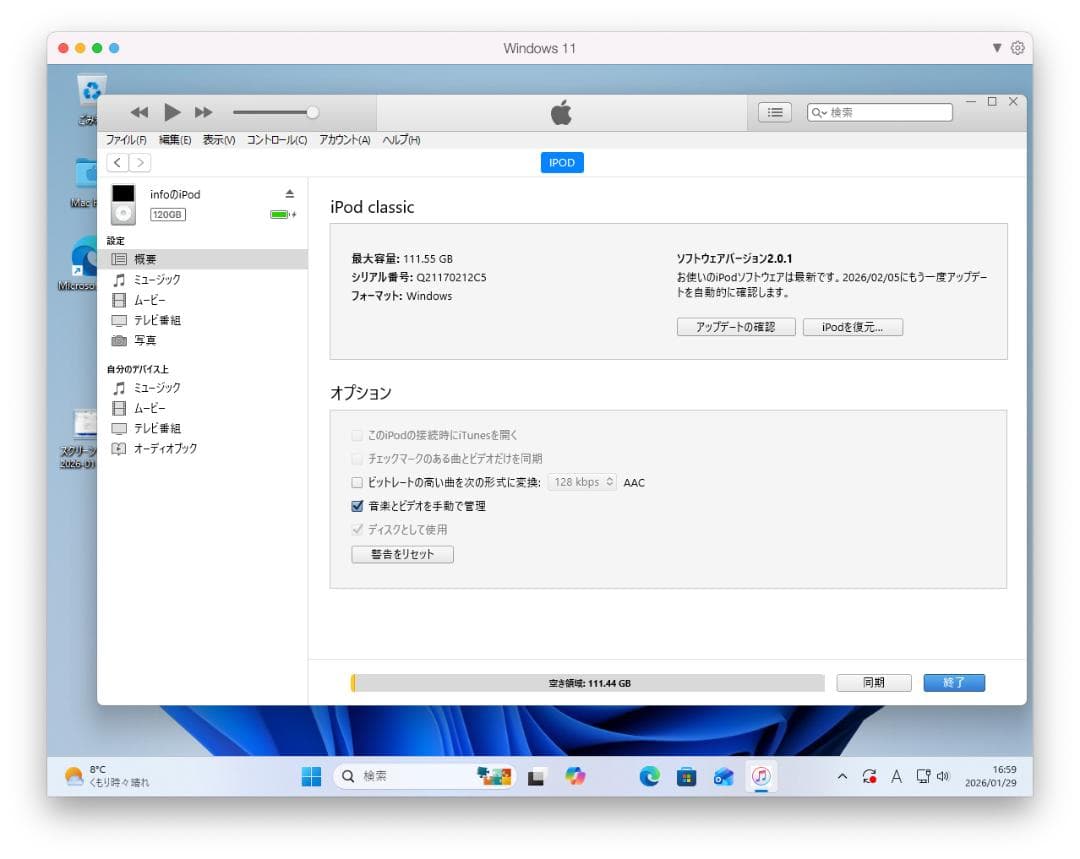
Task: Open iTunes from the Windows taskbar
Action: 762,775
